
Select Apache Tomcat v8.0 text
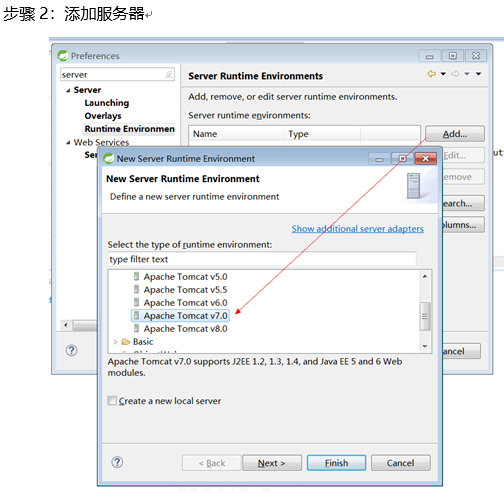pos(186,329)
